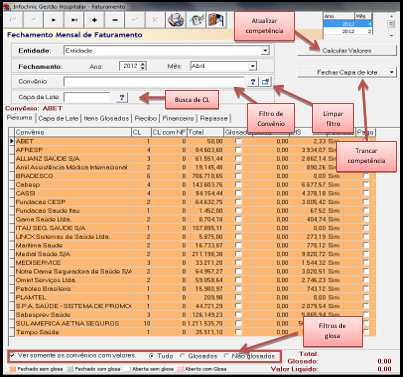Switch to the Recibo tab
The width and height of the screenshot is (403, 377).
click(x=146, y=118)
